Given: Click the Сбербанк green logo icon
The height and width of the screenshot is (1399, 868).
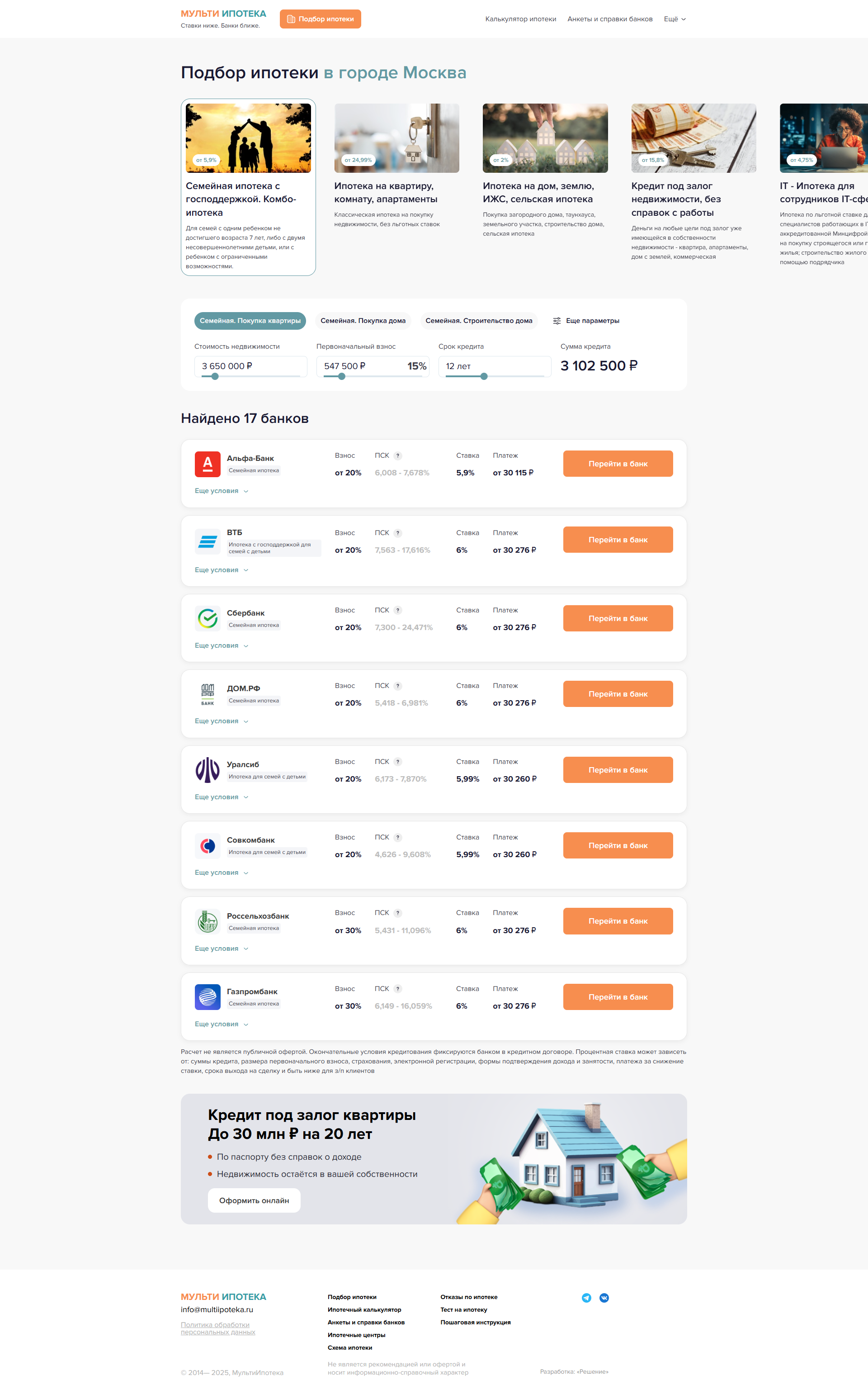Looking at the screenshot, I should click(x=207, y=618).
